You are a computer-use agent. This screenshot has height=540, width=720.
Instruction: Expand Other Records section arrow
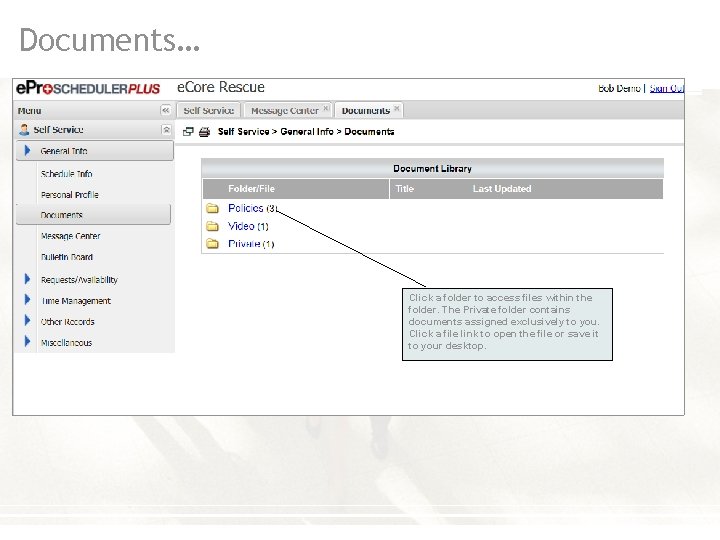(27, 320)
